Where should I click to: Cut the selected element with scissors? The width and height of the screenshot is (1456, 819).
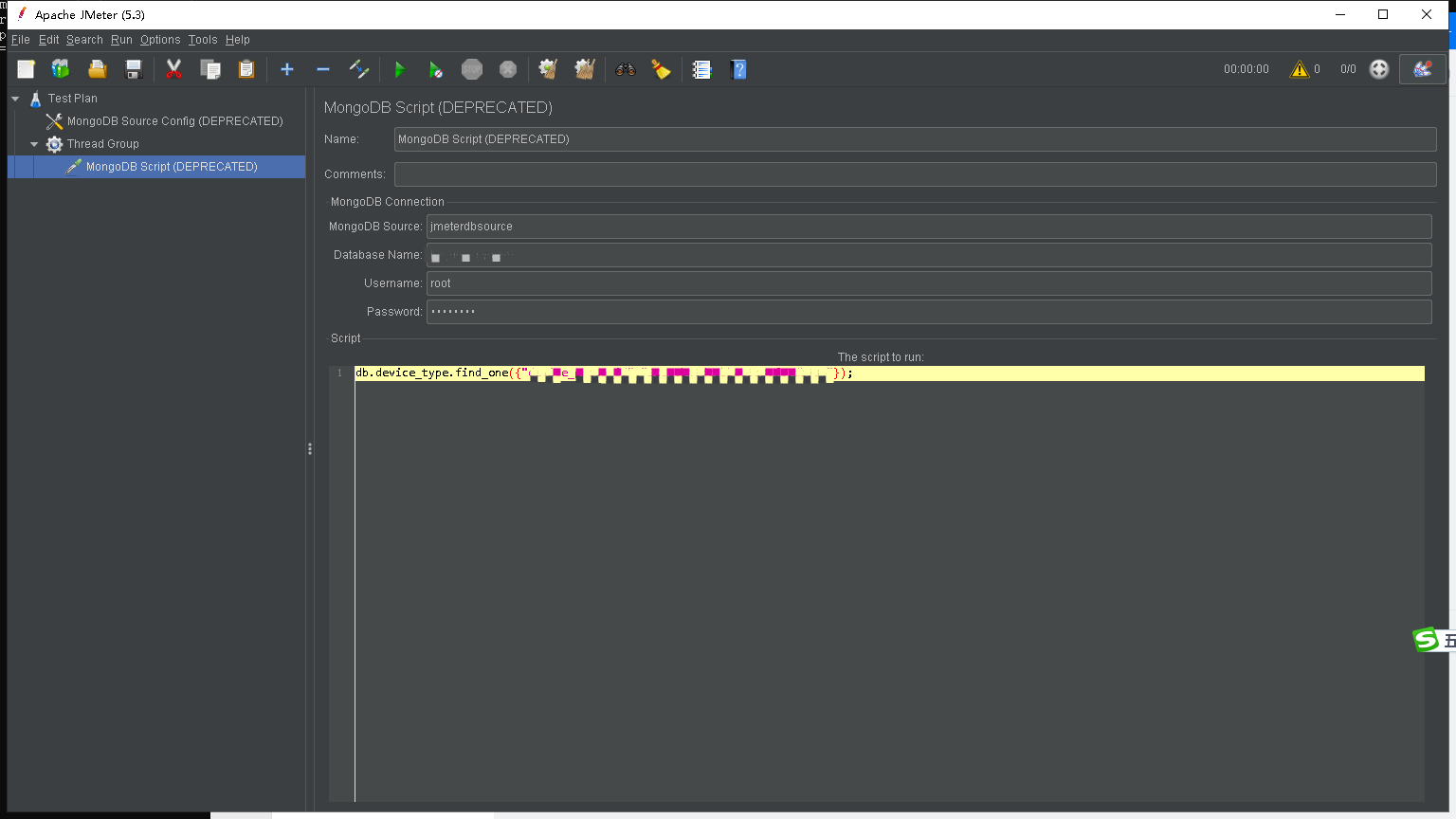tap(173, 69)
